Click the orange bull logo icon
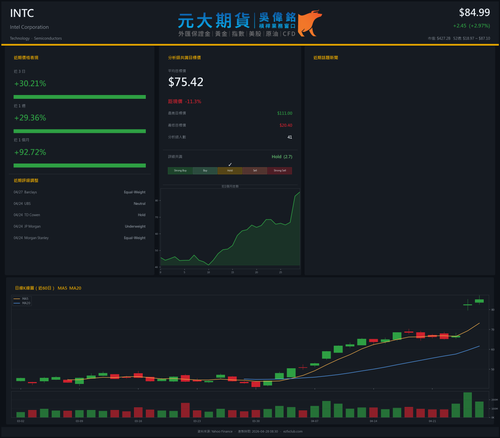The height and width of the screenshot is (438, 500). [310, 23]
